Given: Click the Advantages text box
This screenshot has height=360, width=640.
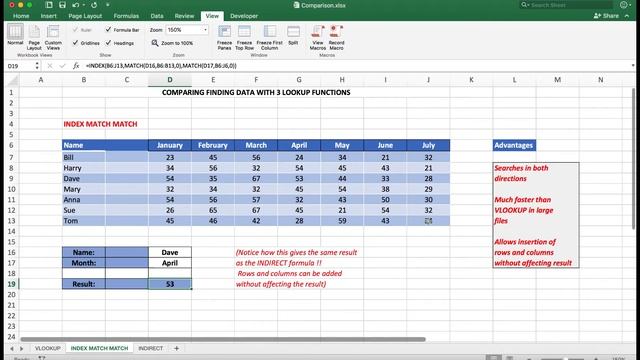Looking at the screenshot, I should pos(536,215).
